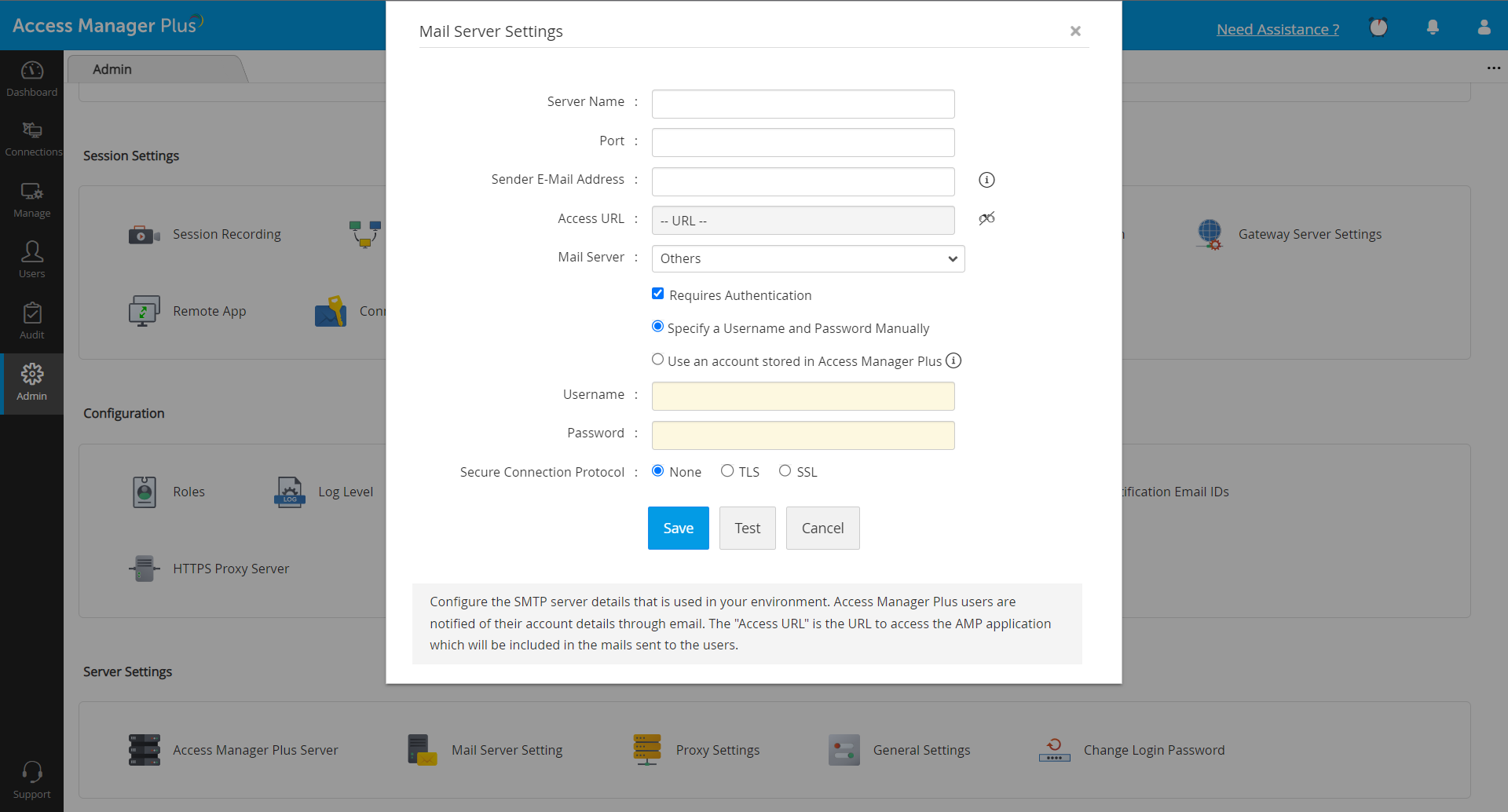Viewport: 1508px width, 812px height.
Task: Switch to the Admin tab
Action: tap(112, 69)
